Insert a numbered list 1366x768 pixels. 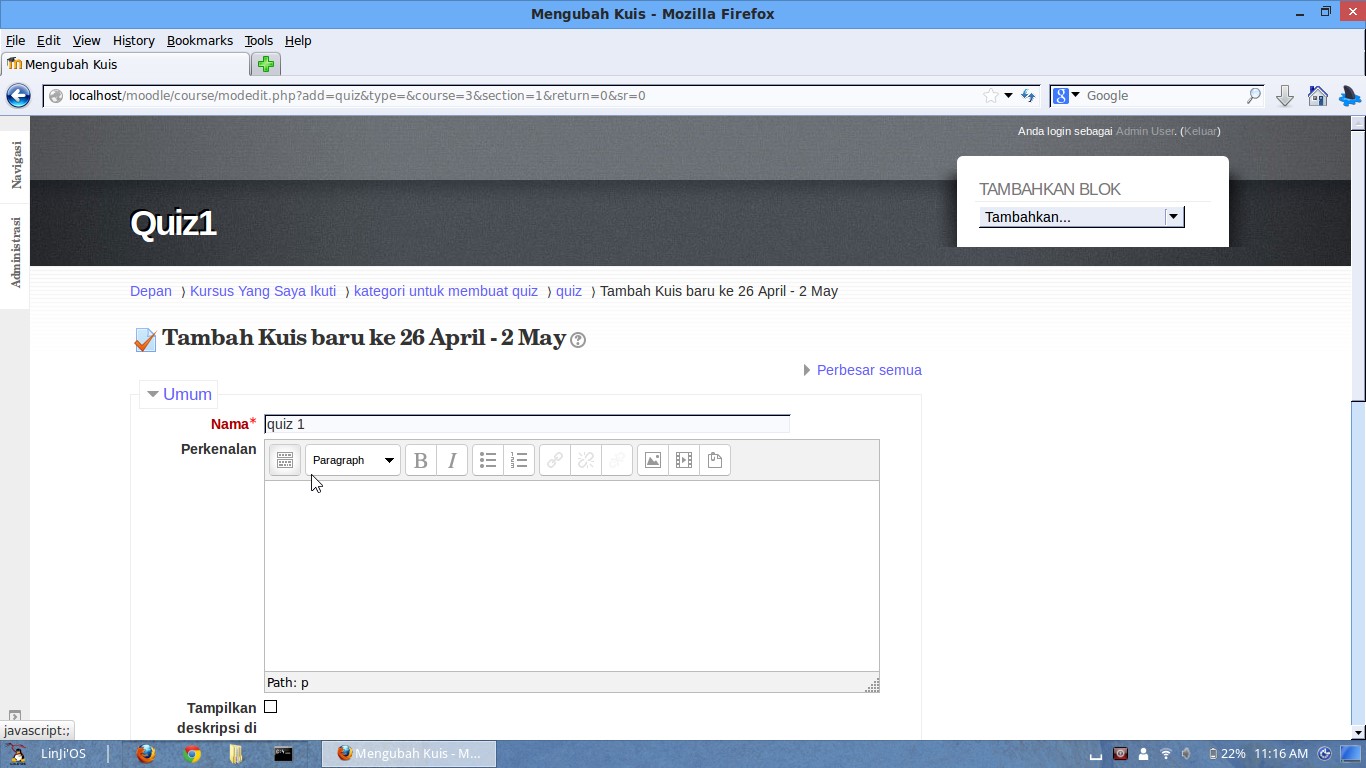pyautogui.click(x=519, y=460)
